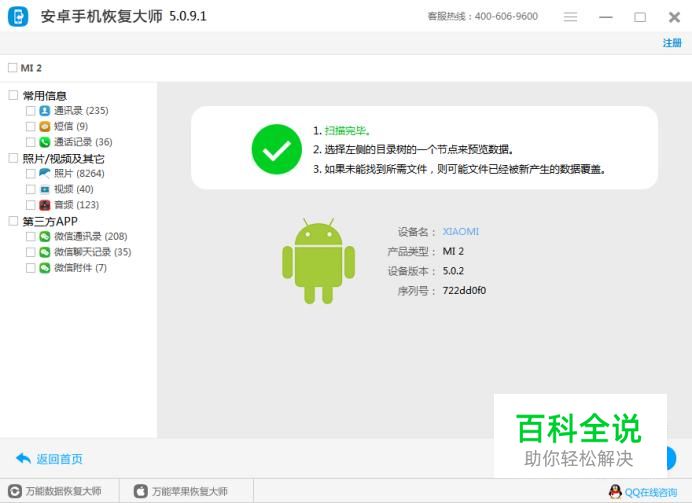Click the contacts icon next to 通讯录

[x=45, y=110]
